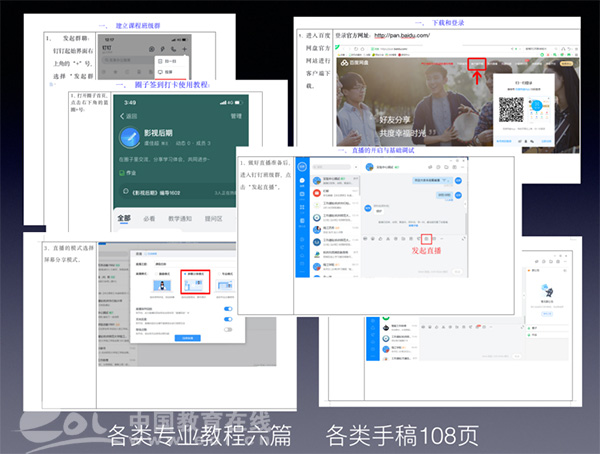Click the send button below the chat input
The width and height of the screenshot is (600, 454).
(458, 271)
